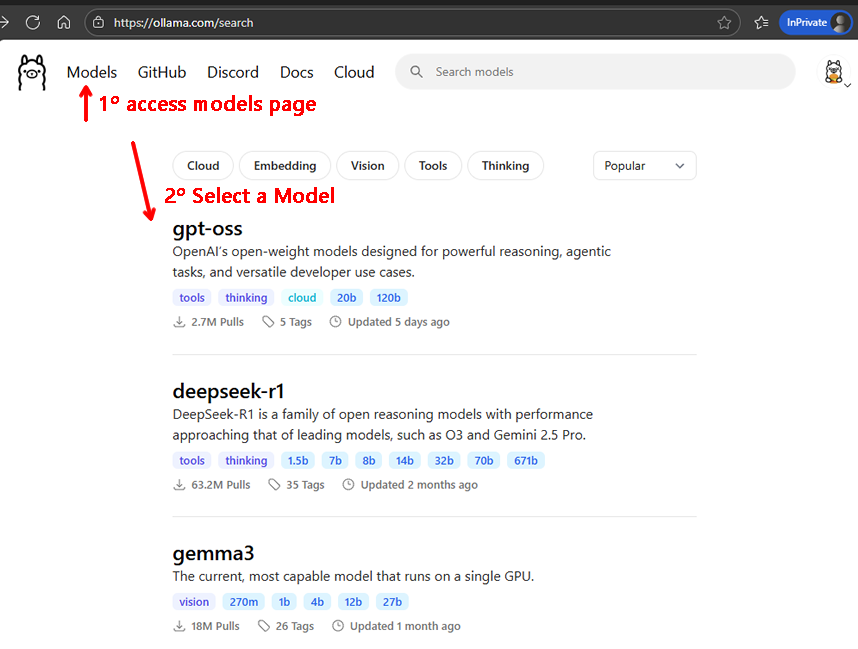Go to the browser home icon
This screenshot has width=858, height=649.
[x=63, y=22]
